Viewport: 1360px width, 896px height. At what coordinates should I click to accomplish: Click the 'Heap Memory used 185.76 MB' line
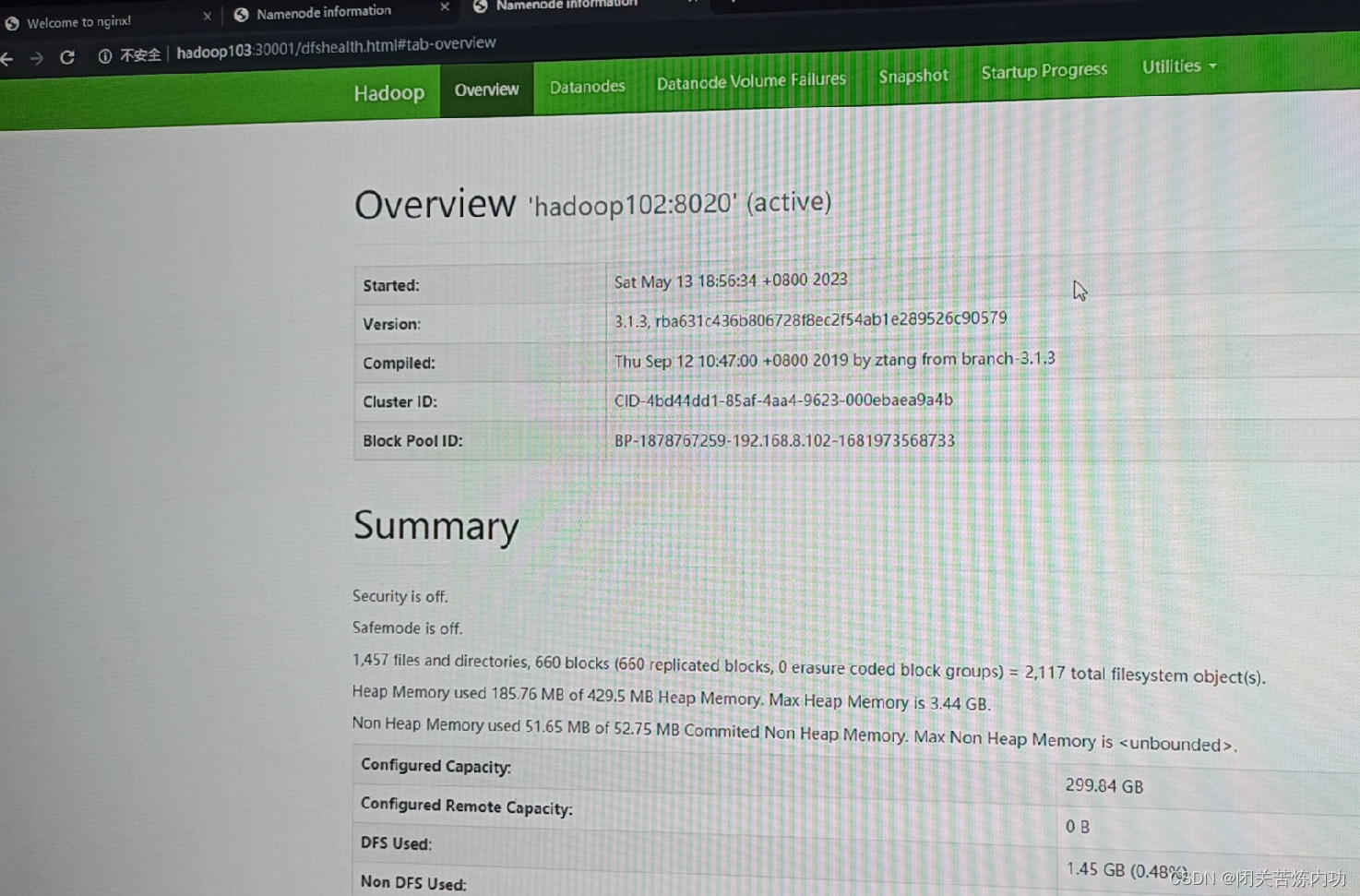[671, 698]
